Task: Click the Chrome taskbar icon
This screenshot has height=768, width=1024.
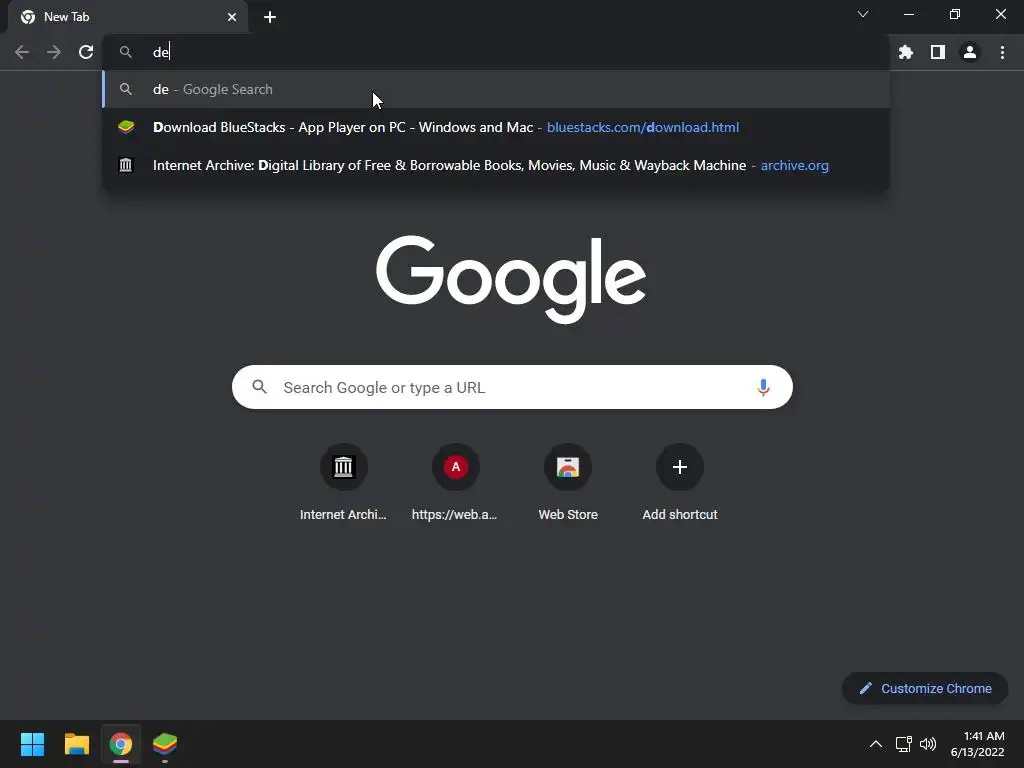Action: tap(121, 744)
